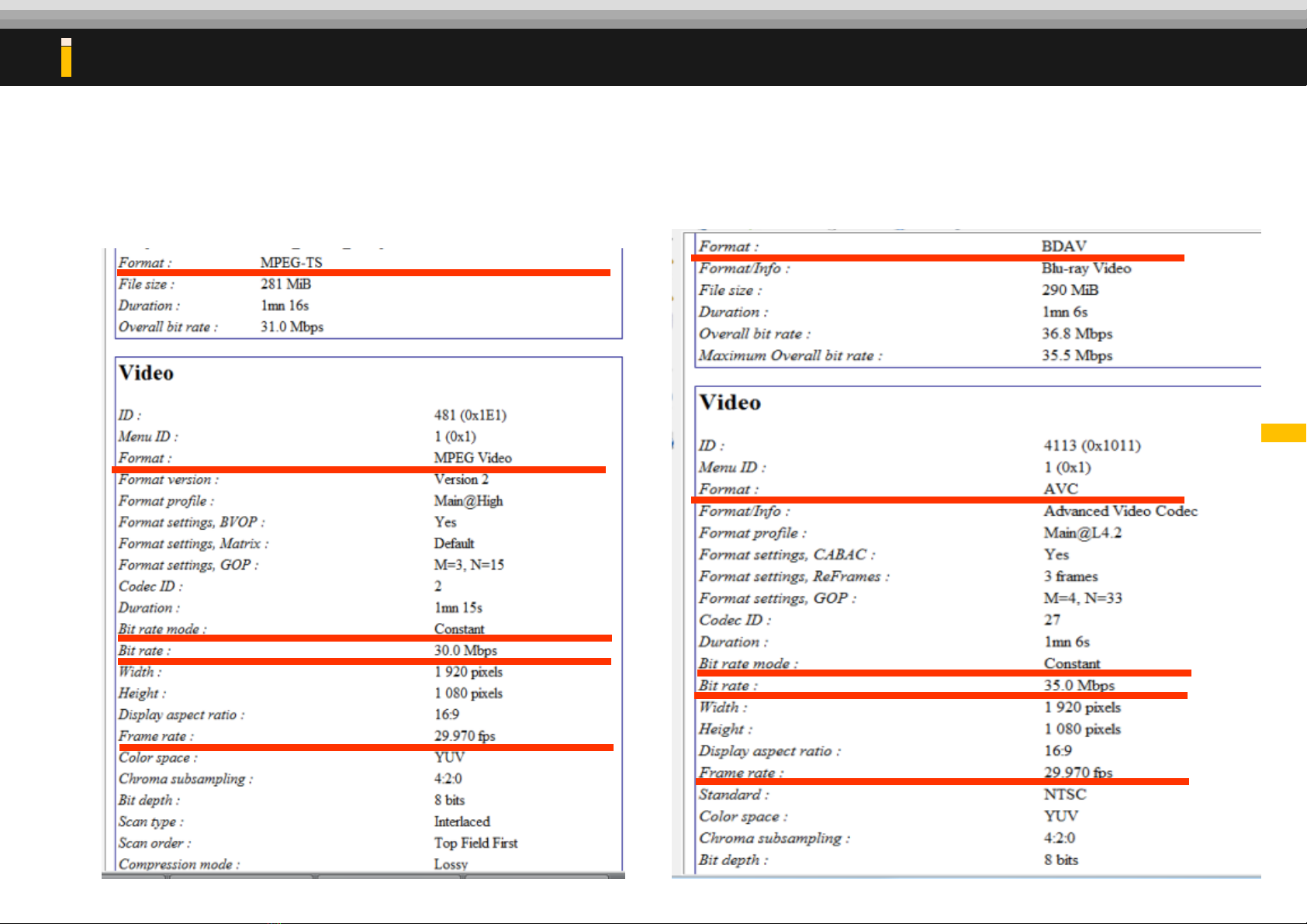The width and height of the screenshot is (1307, 924).
Task: Select the MPEG-TS format value
Action: click(291, 262)
